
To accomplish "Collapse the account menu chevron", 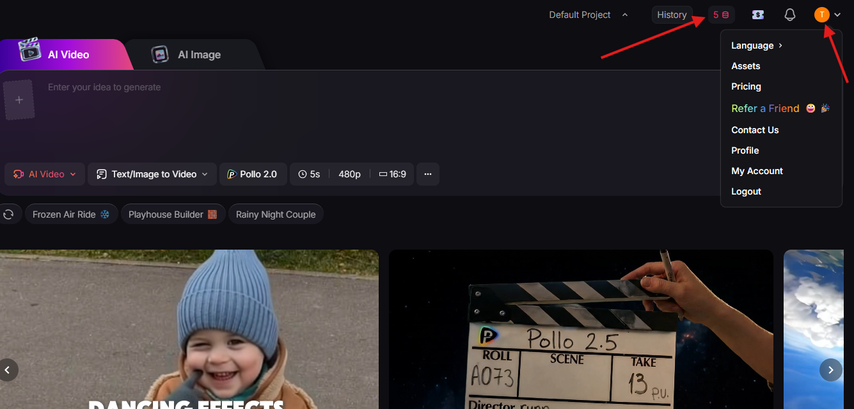I will 838,15.
